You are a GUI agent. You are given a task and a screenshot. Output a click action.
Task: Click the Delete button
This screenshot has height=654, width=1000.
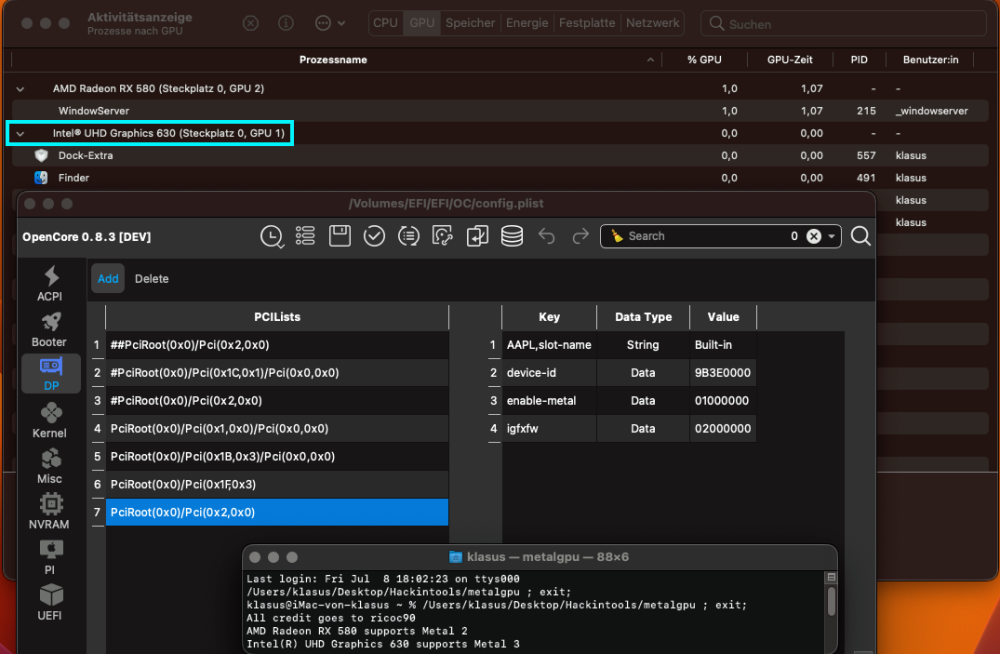pos(152,279)
